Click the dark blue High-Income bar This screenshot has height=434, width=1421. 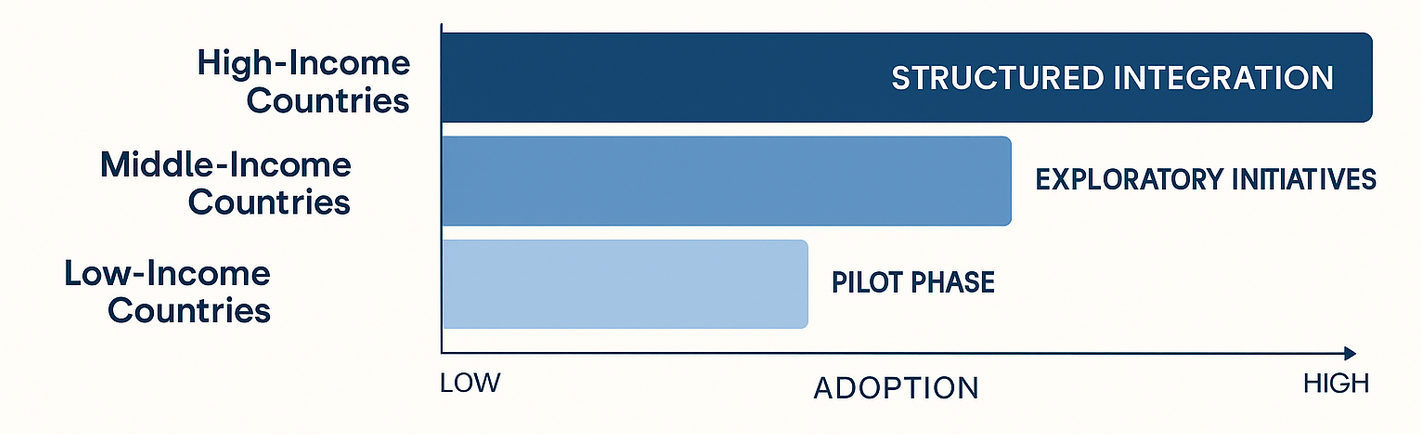tap(660, 78)
